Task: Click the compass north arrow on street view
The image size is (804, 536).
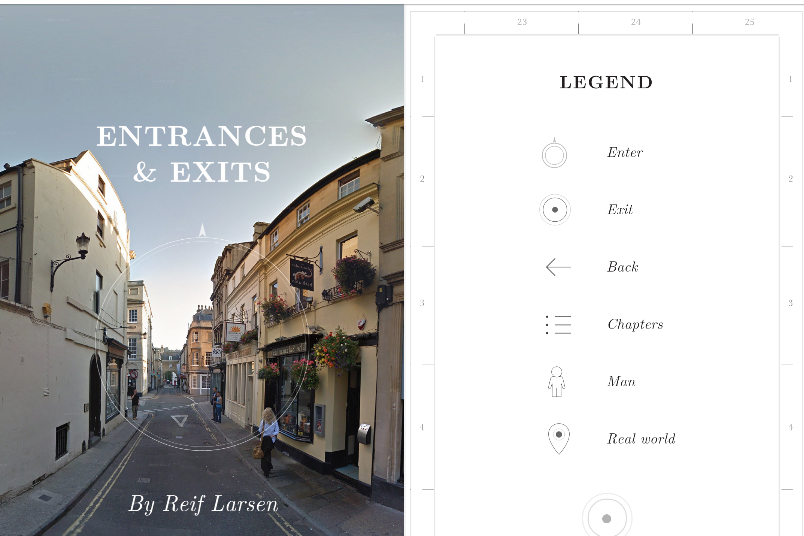Action: [203, 230]
